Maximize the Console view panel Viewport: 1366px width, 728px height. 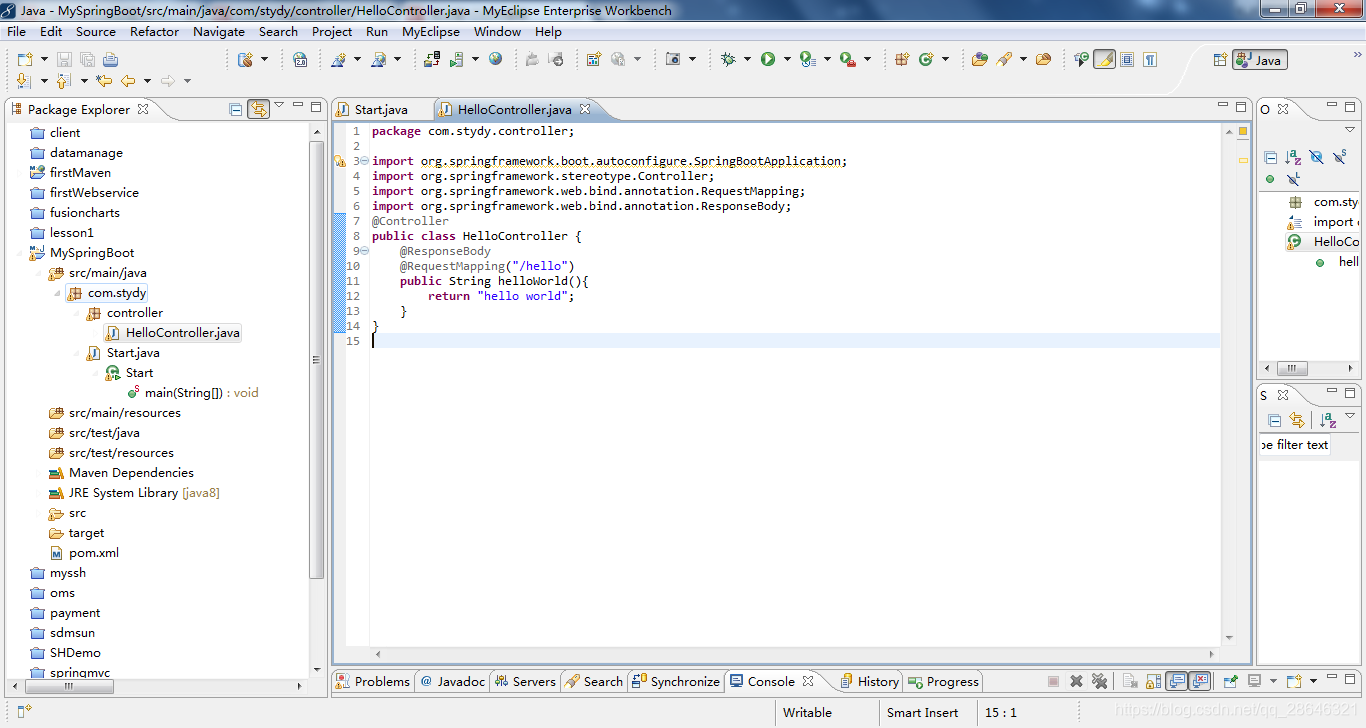(x=1350, y=678)
